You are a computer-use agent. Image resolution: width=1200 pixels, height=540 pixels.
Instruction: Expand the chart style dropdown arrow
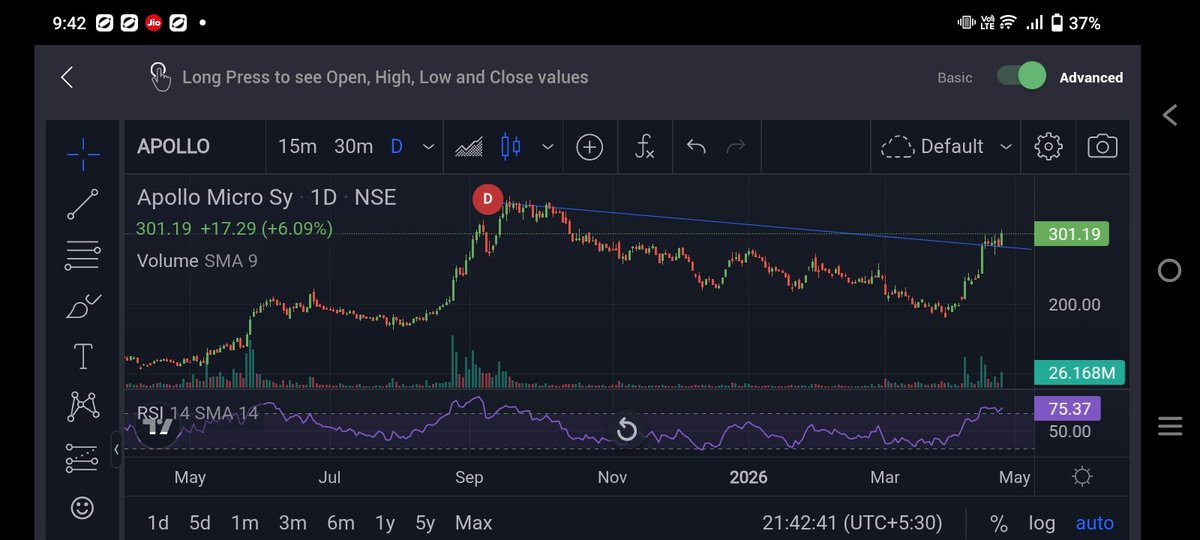pos(547,147)
